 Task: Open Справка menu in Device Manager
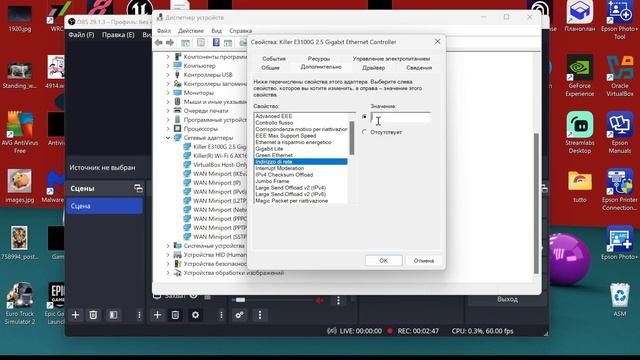240,31
